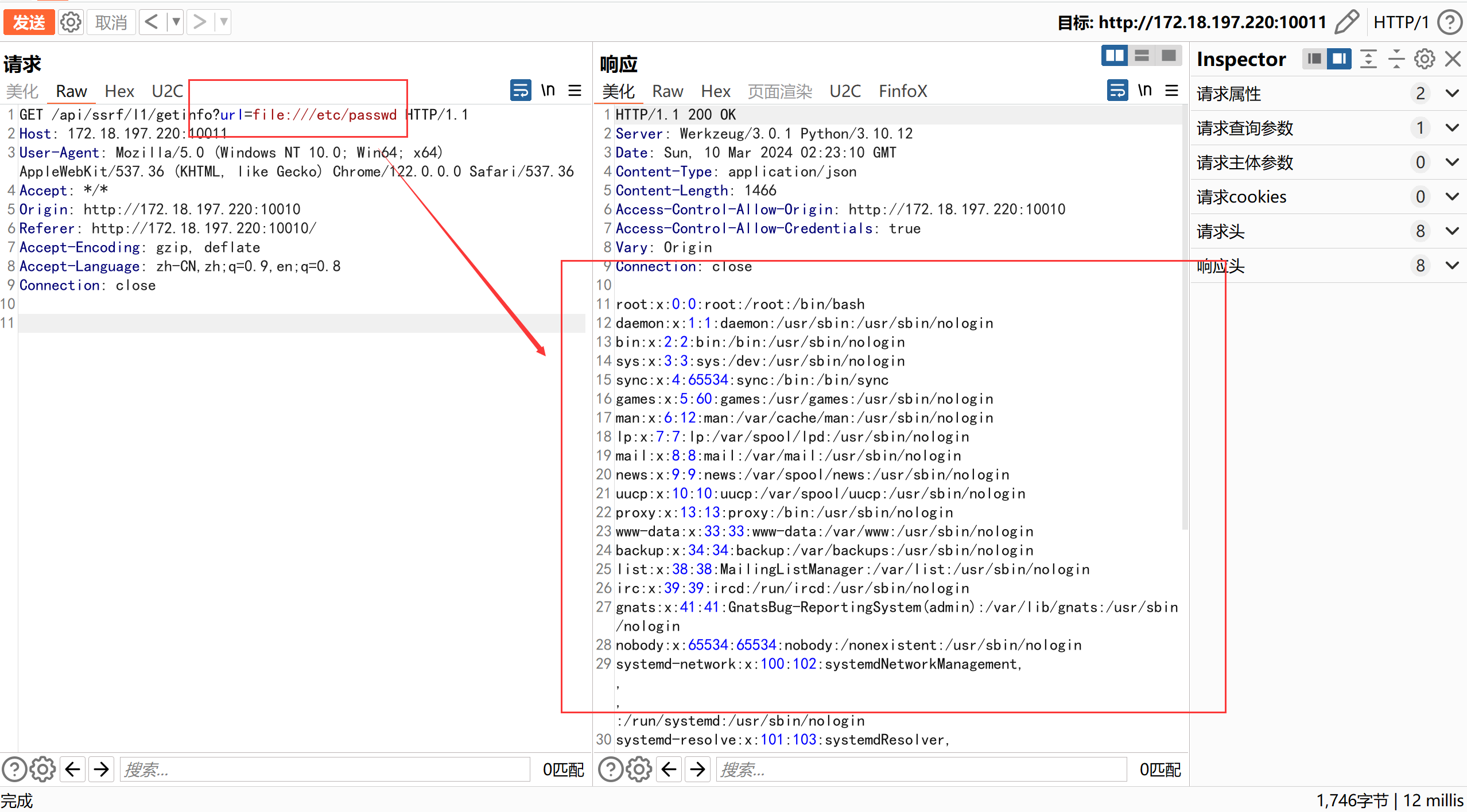Open help icon beside HTTP/1
This screenshot has width=1467, height=812.
click(1450, 22)
